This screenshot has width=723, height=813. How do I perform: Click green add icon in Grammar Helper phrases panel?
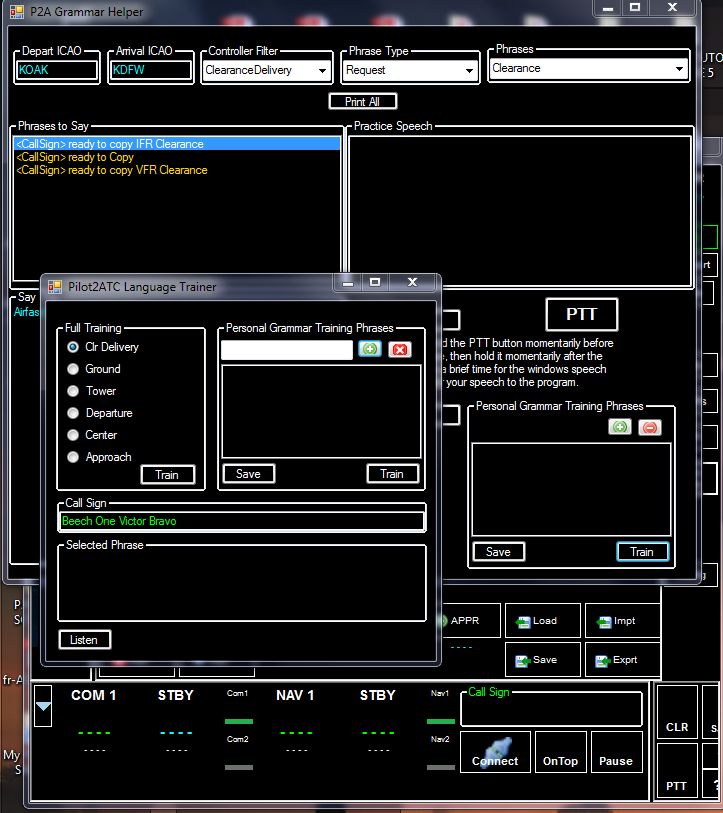tap(620, 427)
